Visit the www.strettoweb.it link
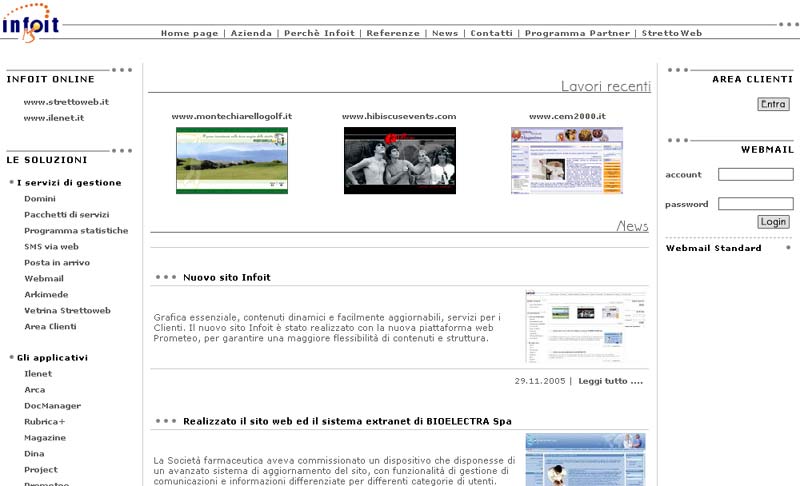This screenshot has width=800, height=486. 66,102
